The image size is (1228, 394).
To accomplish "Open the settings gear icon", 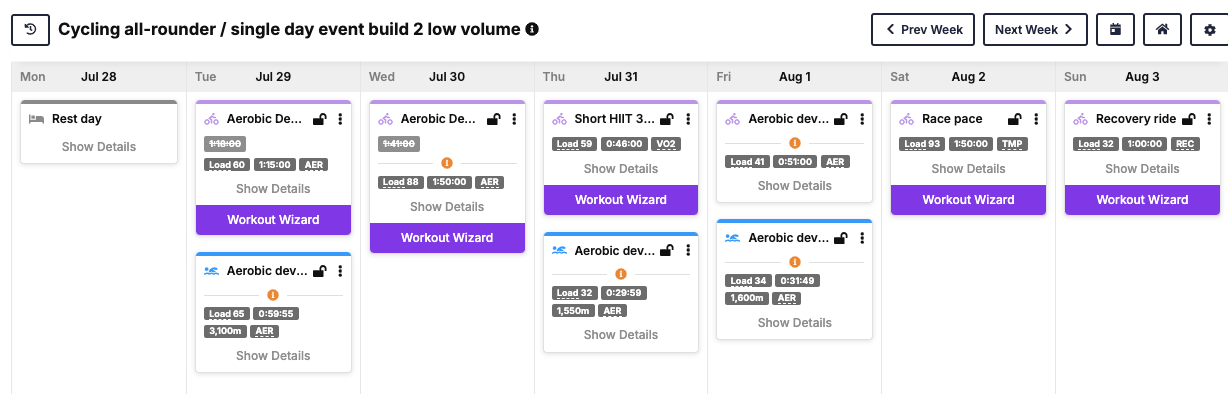I will tap(1209, 30).
